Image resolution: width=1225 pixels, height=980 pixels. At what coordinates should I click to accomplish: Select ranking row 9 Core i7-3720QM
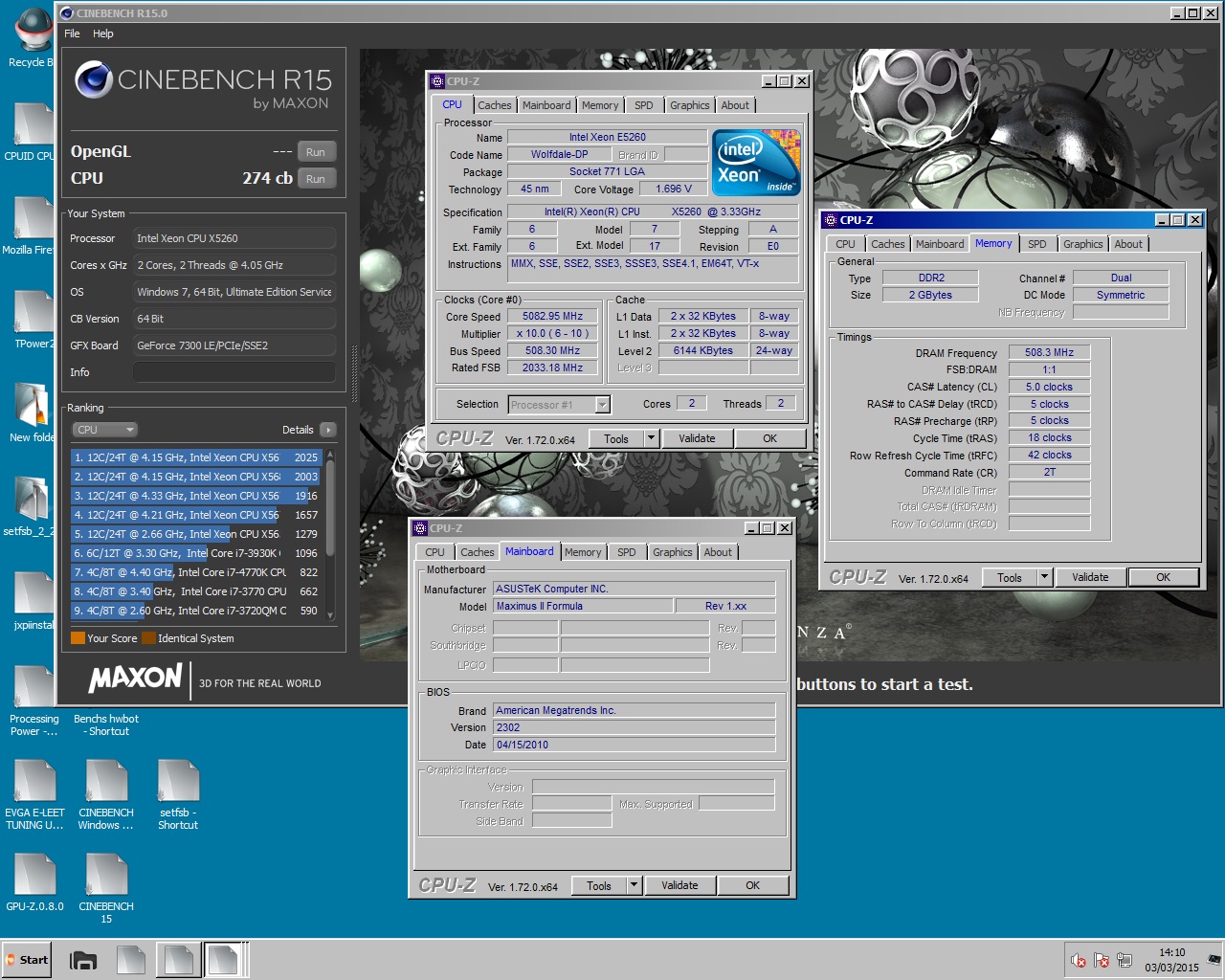[x=196, y=611]
